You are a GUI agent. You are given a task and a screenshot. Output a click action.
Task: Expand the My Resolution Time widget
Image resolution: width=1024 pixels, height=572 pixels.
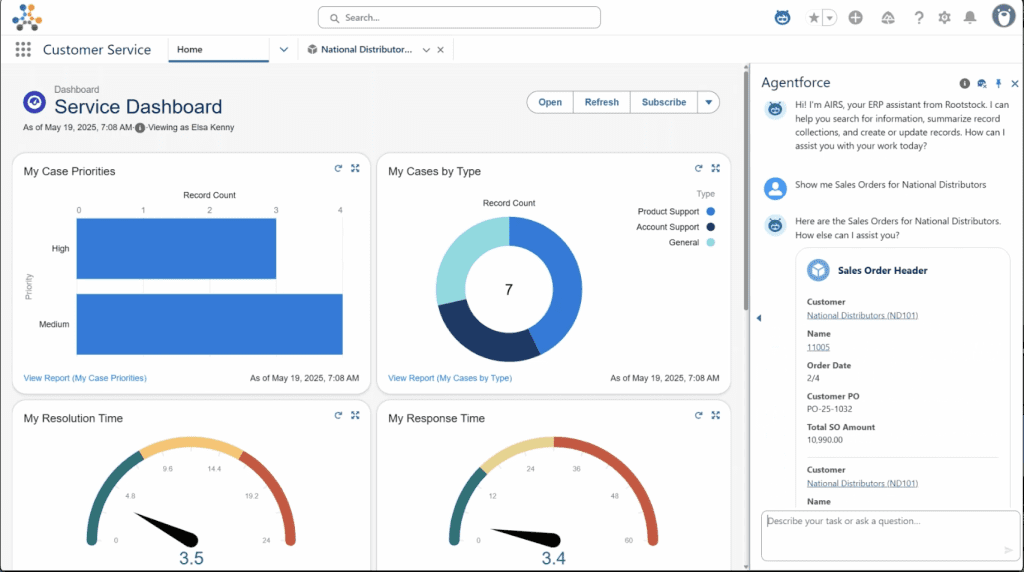355,415
